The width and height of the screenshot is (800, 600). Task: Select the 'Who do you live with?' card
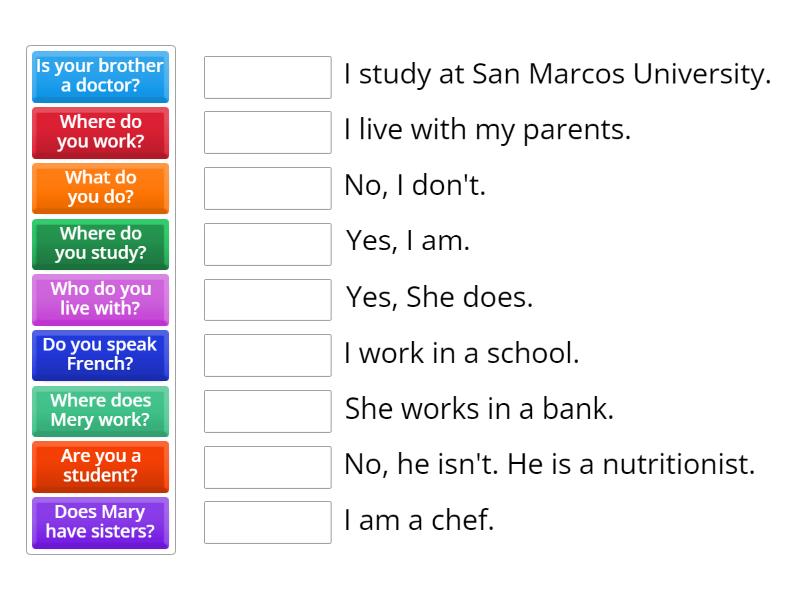pos(100,300)
